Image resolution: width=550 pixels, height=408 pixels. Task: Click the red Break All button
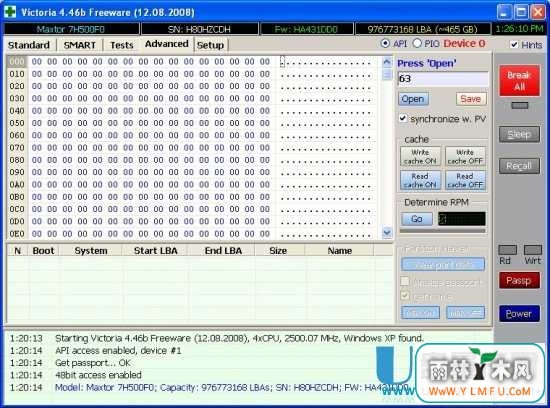[x=519, y=80]
